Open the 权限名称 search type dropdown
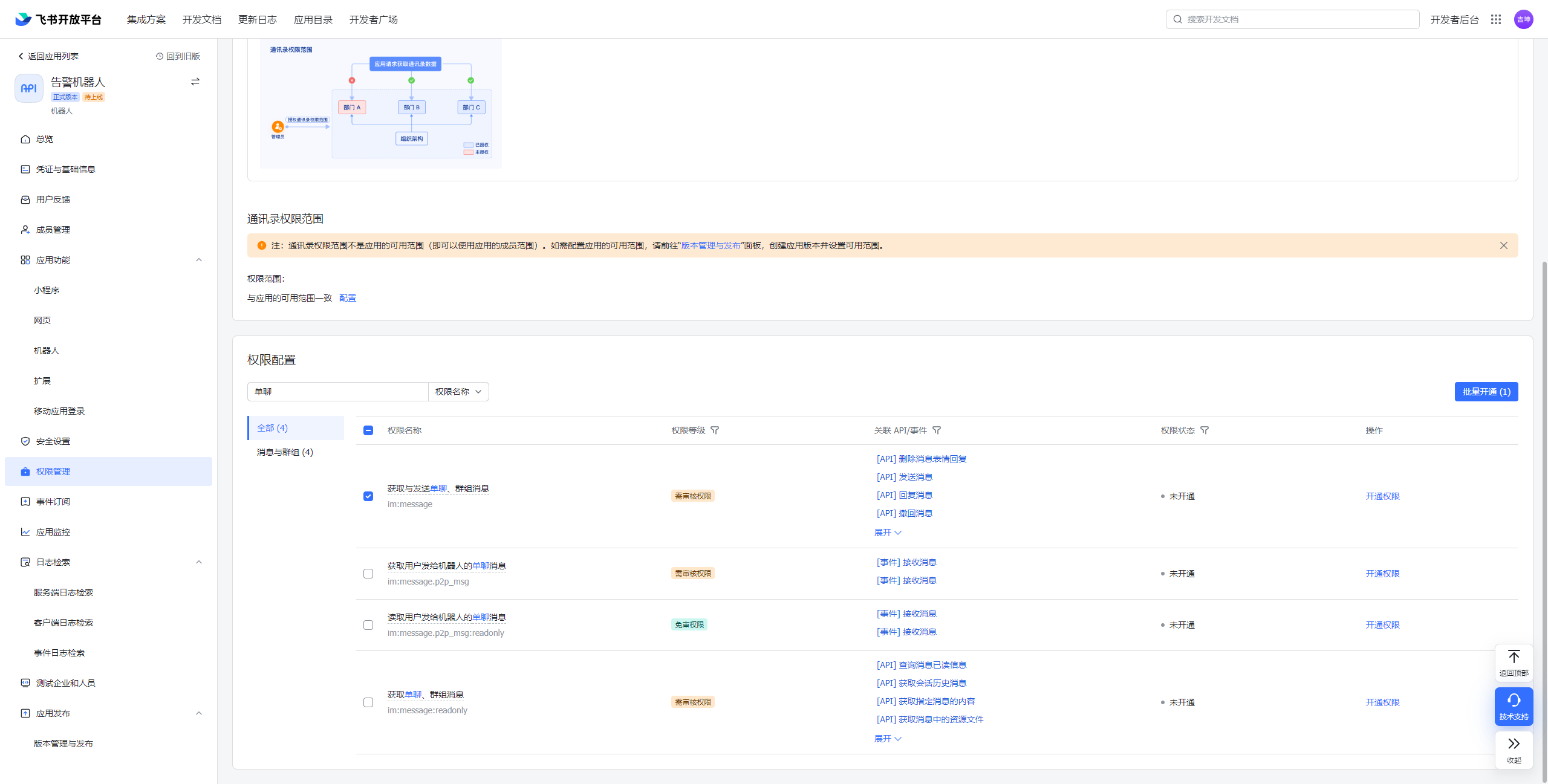This screenshot has height=784, width=1548. pos(458,392)
